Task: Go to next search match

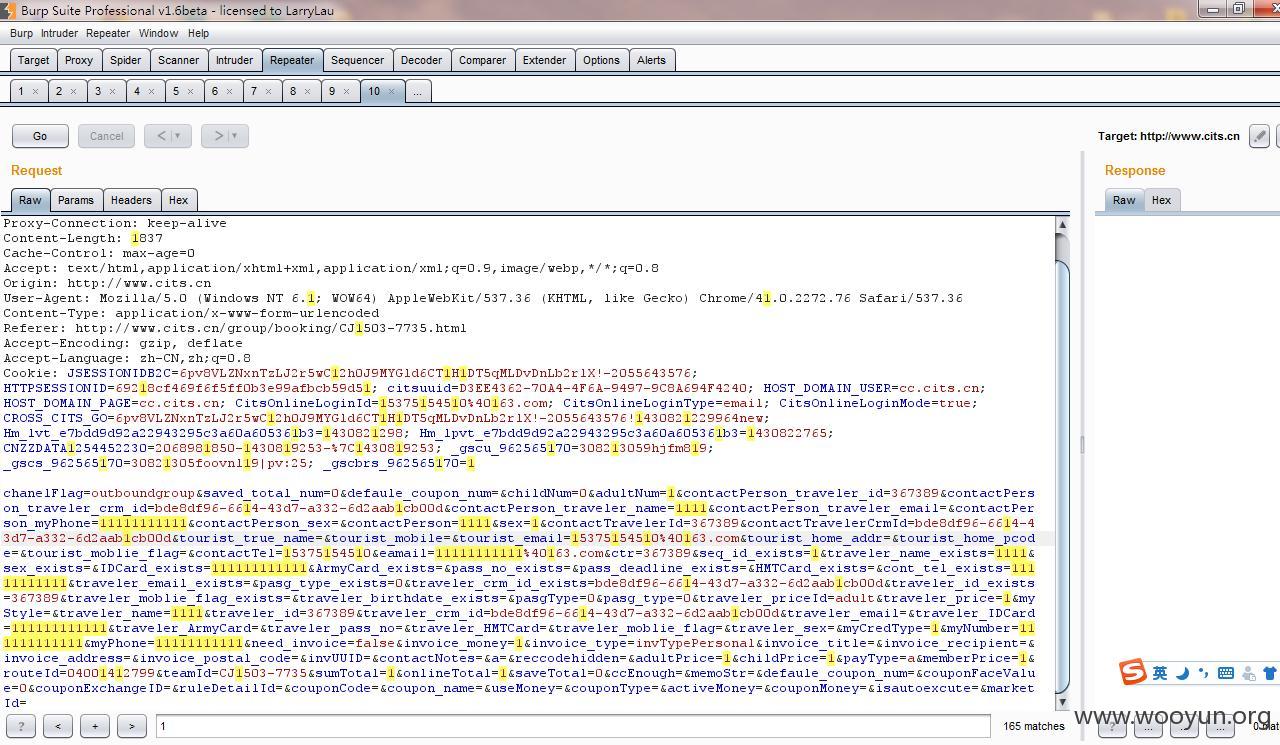Action: pos(132,726)
